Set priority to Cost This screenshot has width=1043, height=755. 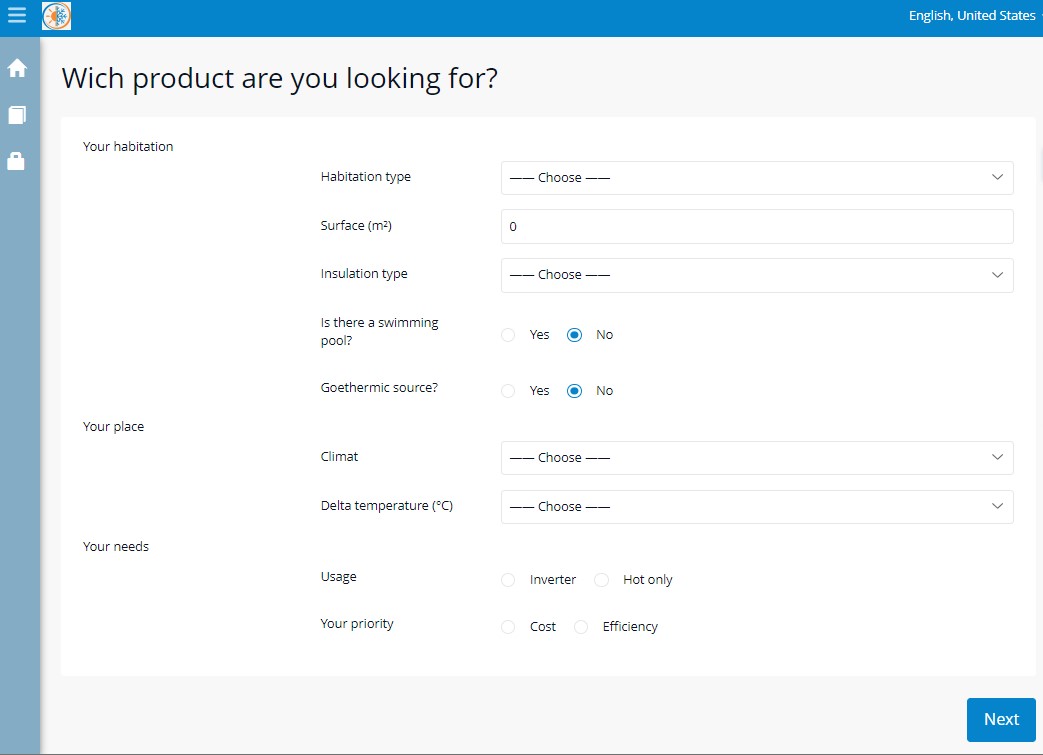point(508,627)
